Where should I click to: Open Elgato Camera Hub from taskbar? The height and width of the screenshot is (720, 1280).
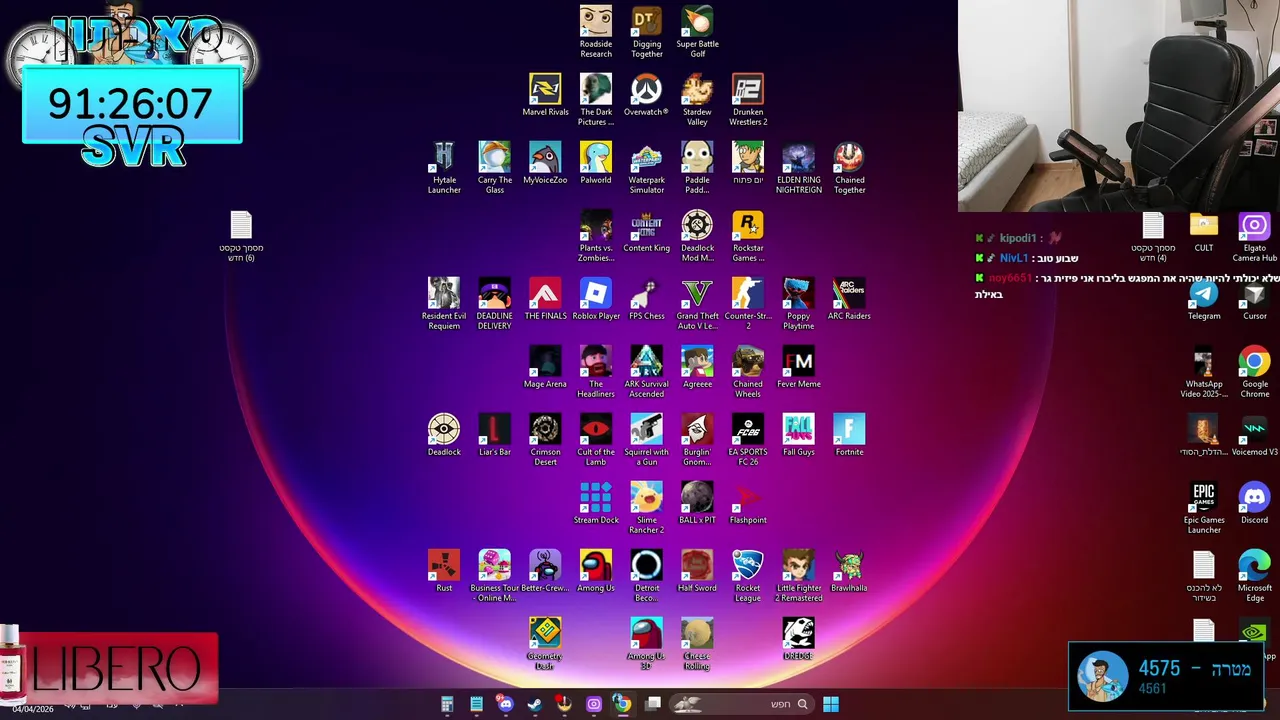[593, 704]
